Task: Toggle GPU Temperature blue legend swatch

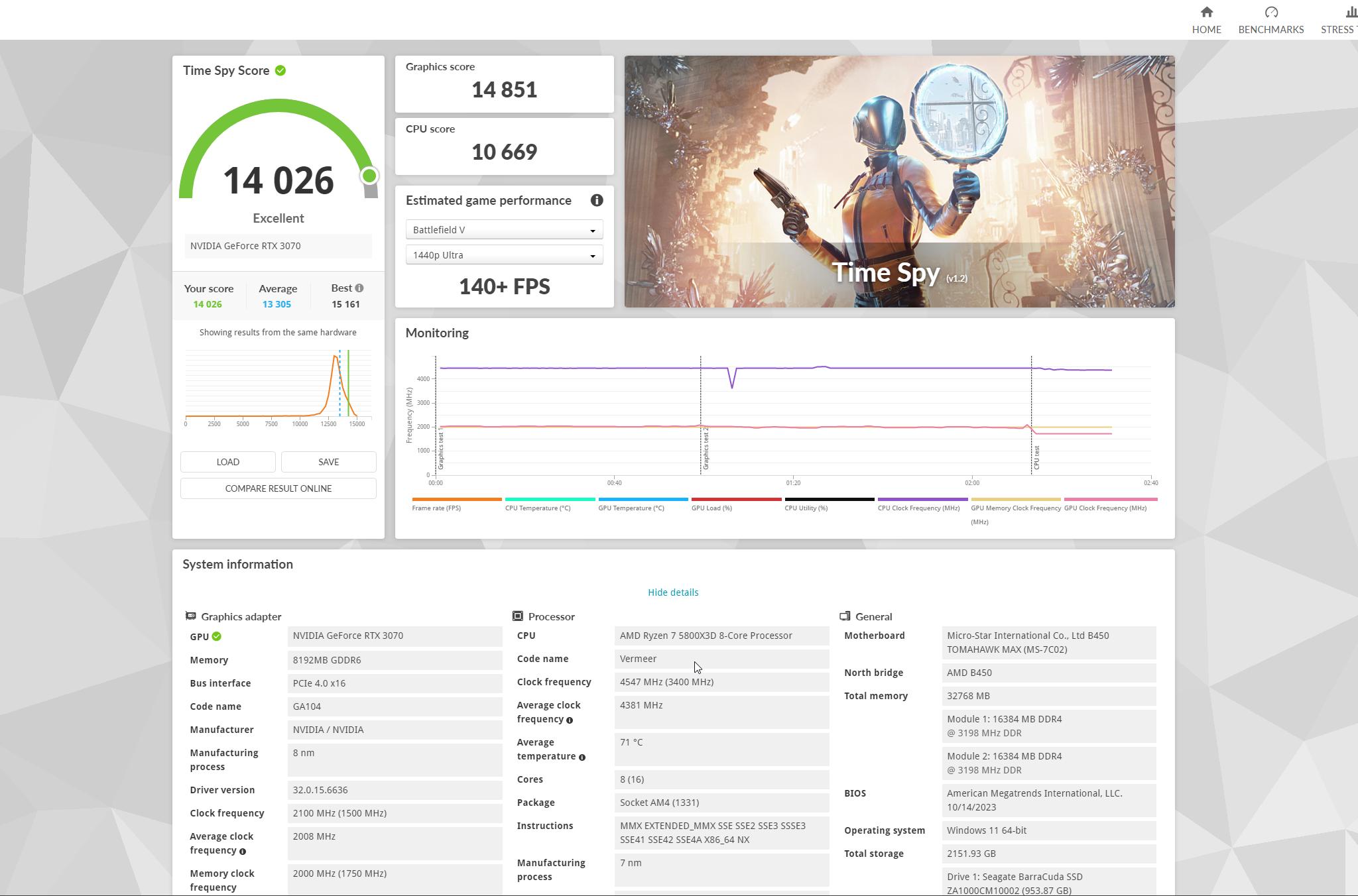Action: (643, 499)
